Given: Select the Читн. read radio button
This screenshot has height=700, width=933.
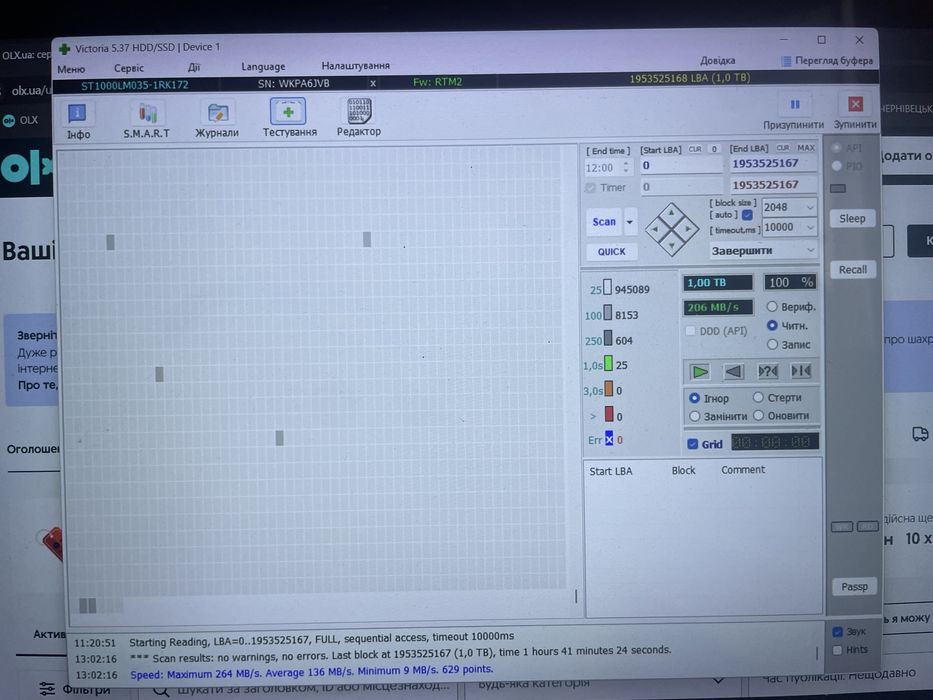Looking at the screenshot, I should 772,326.
